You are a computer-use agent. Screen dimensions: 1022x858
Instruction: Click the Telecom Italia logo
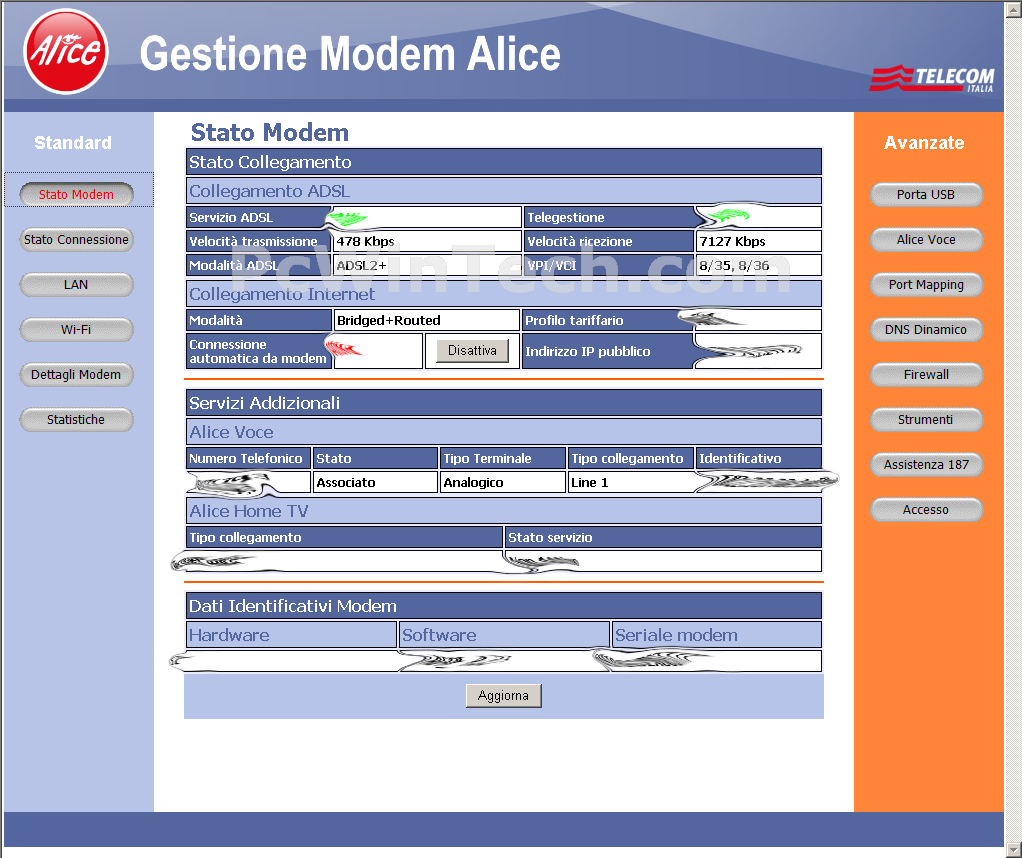932,78
